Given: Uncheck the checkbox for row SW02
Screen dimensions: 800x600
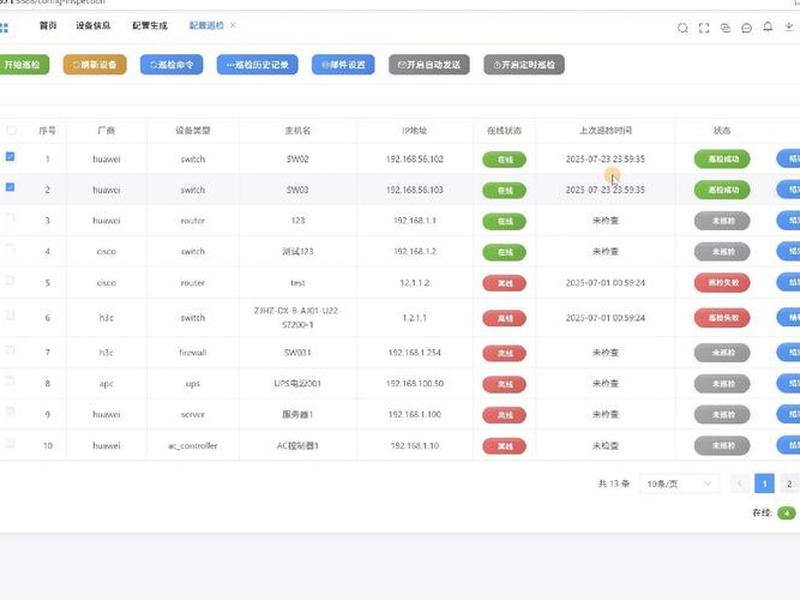Looking at the screenshot, I should [x=10, y=157].
